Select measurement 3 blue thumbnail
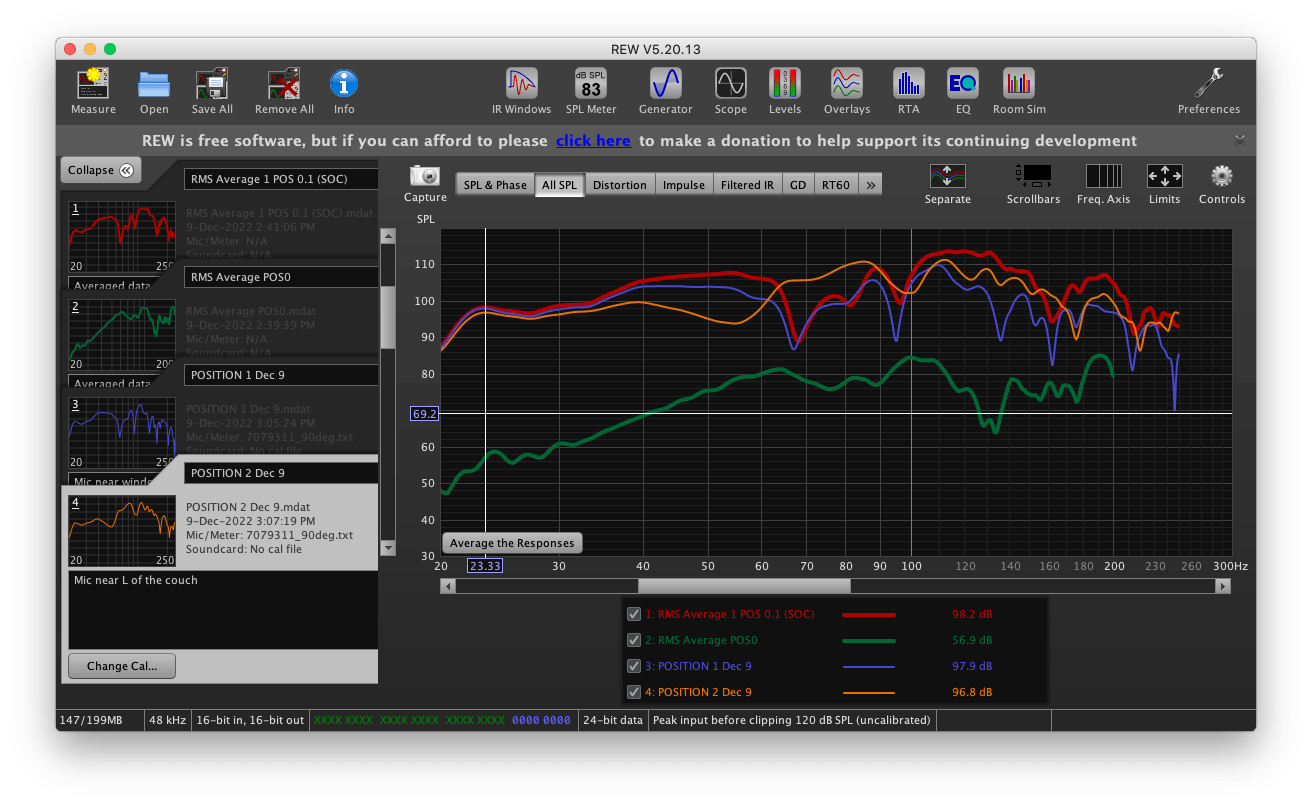 coord(122,432)
